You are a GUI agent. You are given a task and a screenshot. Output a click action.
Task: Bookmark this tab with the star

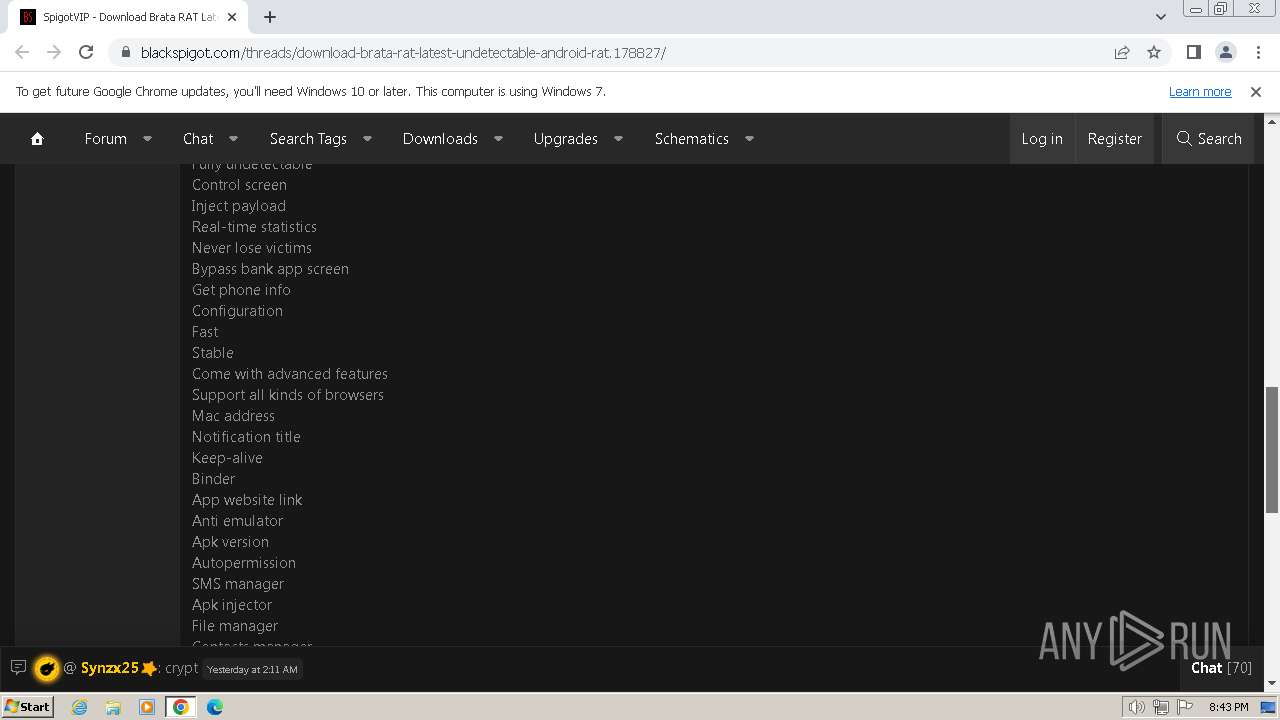pos(1154,52)
